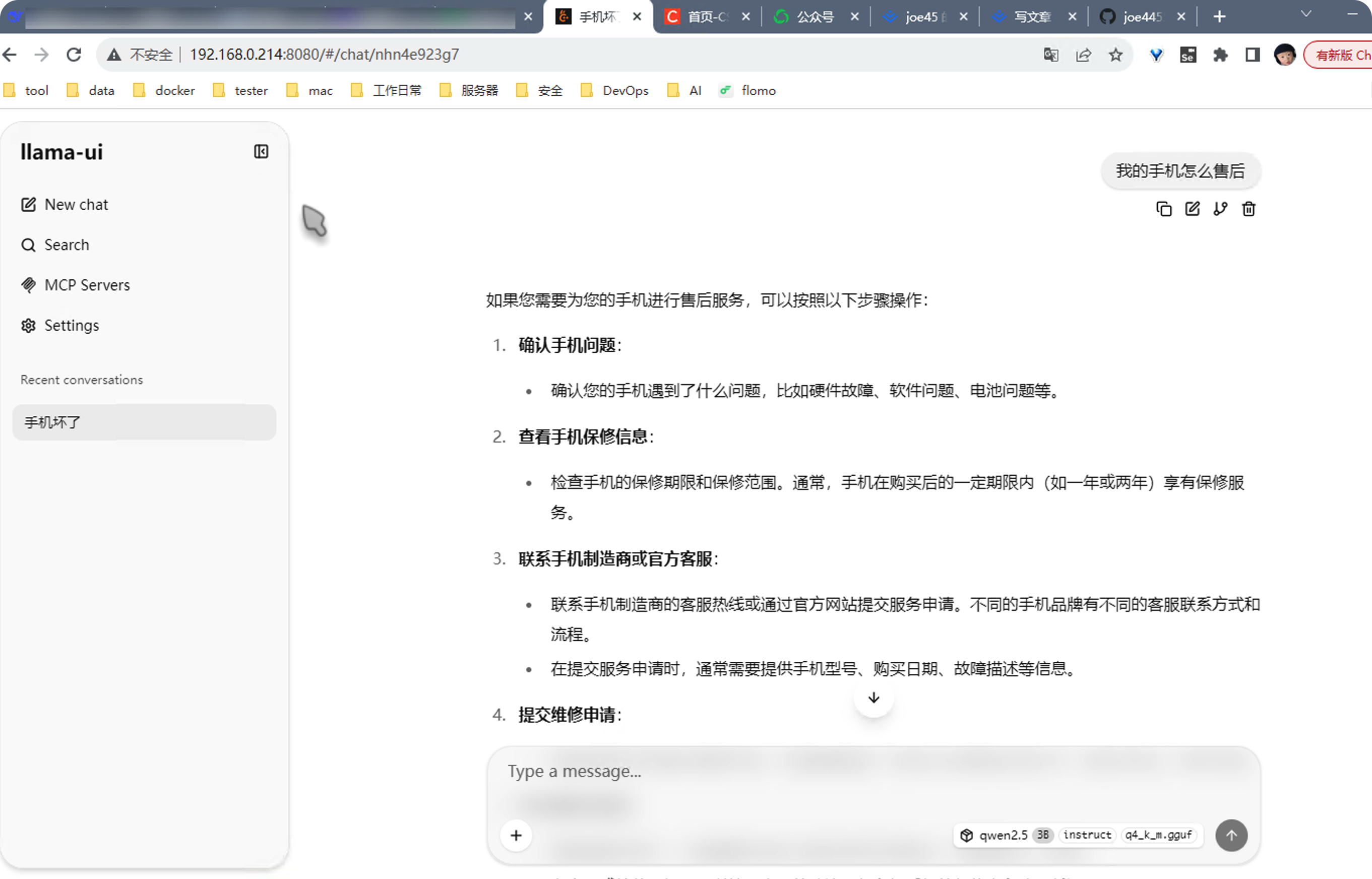Toggle the browser side panel icon

pyautogui.click(x=1252, y=55)
